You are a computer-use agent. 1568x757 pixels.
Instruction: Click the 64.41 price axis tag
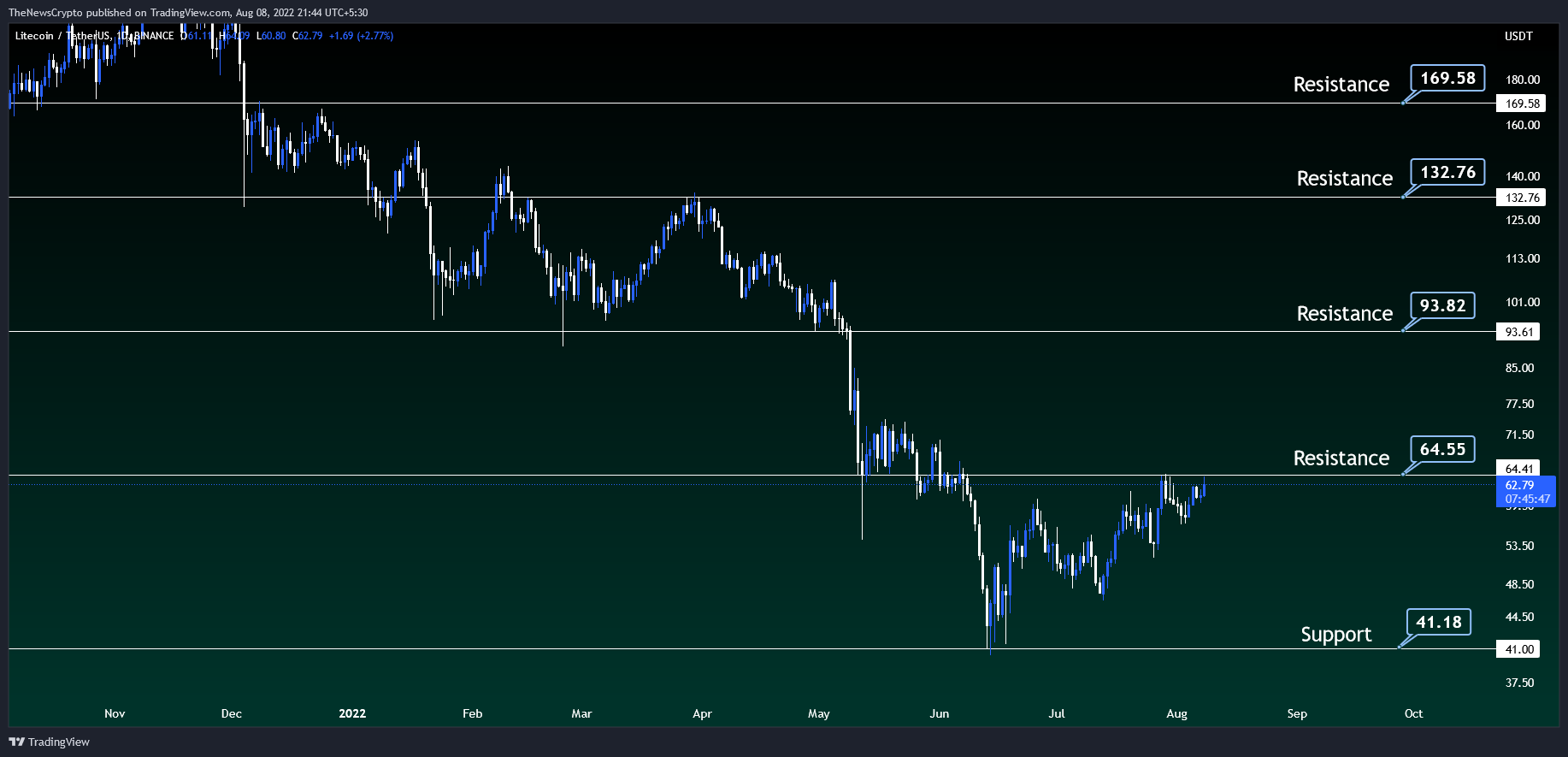tap(1518, 469)
